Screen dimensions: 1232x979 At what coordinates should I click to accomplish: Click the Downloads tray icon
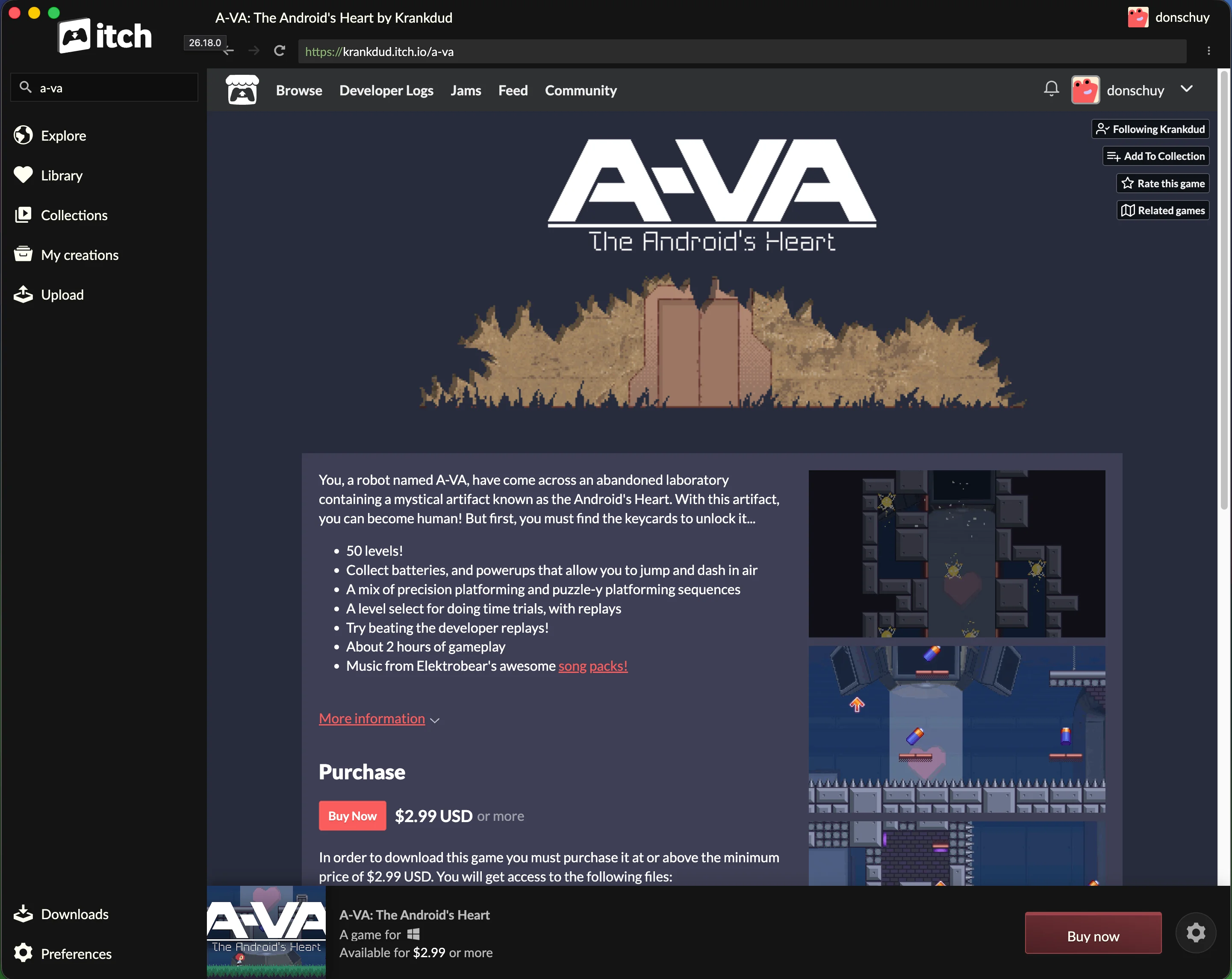click(24, 914)
